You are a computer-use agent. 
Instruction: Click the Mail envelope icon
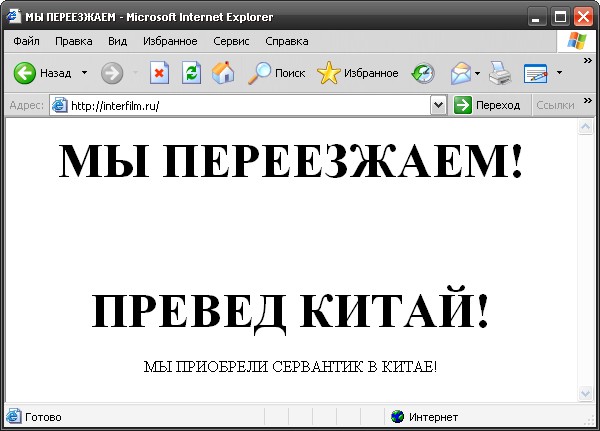pyautogui.click(x=461, y=73)
